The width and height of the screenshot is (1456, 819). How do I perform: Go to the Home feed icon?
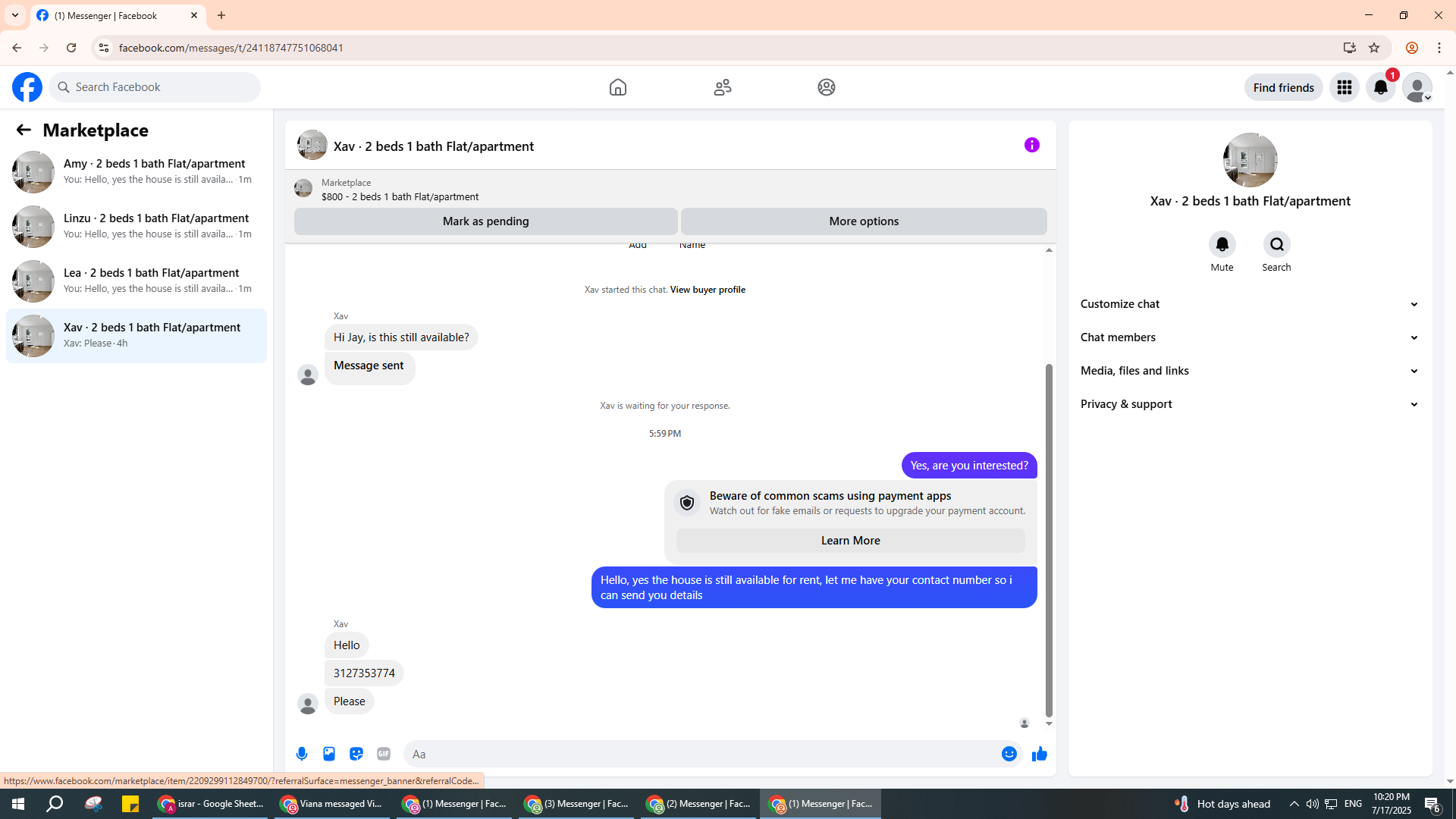click(618, 87)
